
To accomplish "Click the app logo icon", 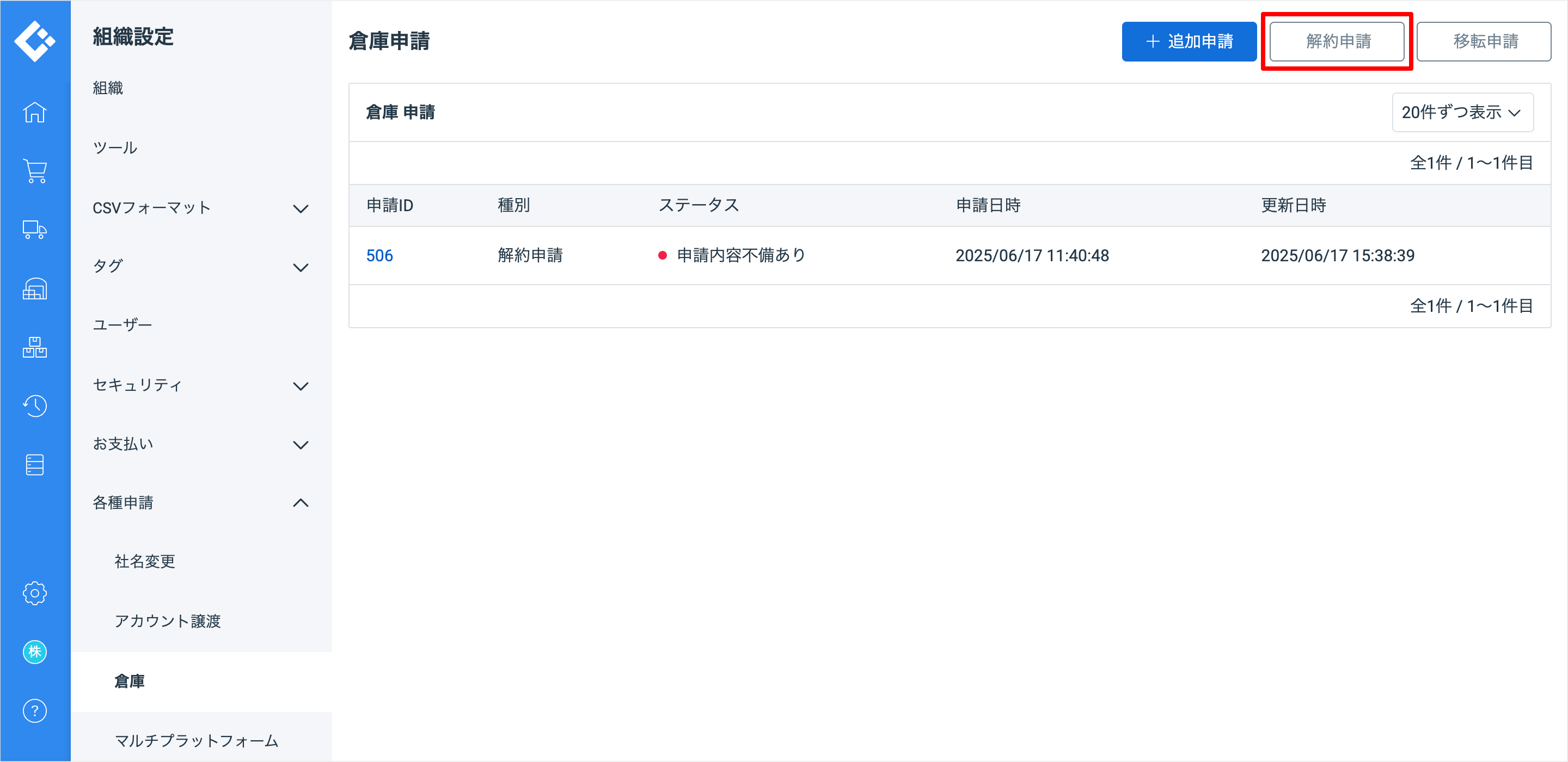I will click(35, 41).
